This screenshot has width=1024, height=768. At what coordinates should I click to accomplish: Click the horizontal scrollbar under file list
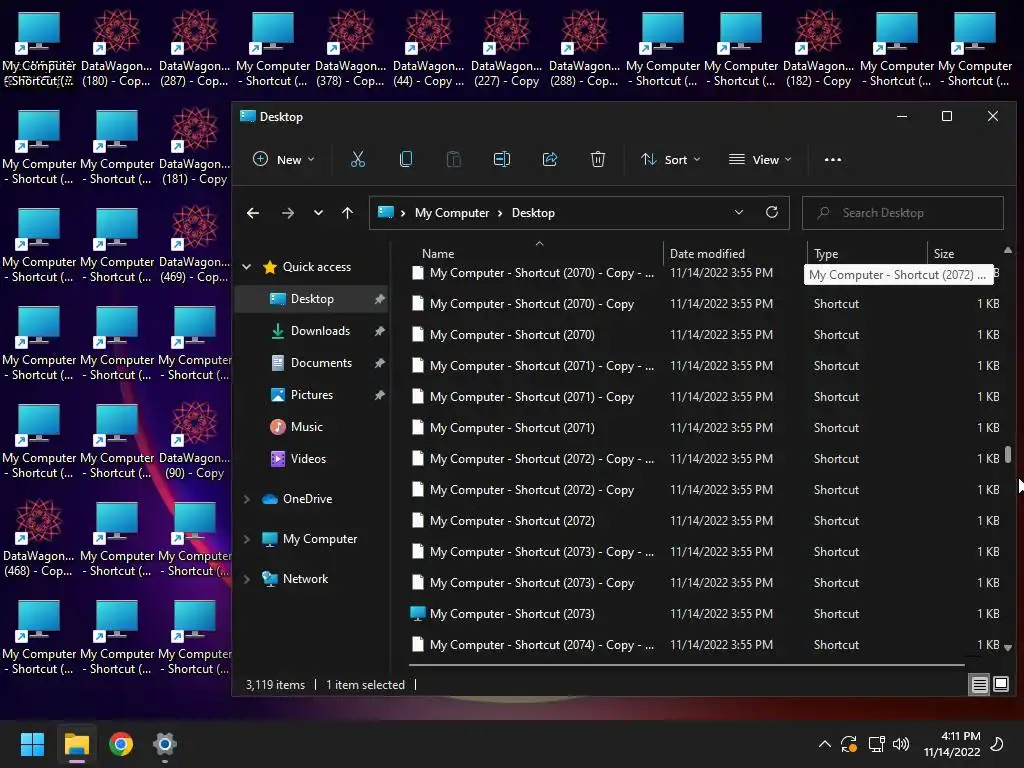tap(686, 665)
